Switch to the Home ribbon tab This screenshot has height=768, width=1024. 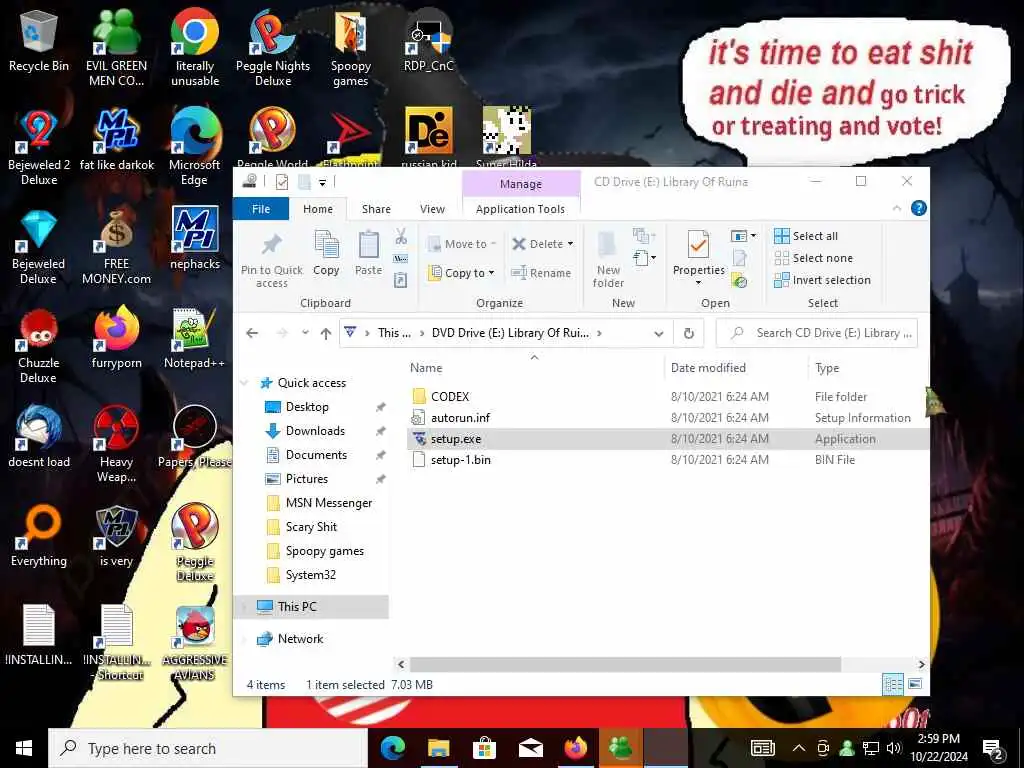(x=318, y=209)
